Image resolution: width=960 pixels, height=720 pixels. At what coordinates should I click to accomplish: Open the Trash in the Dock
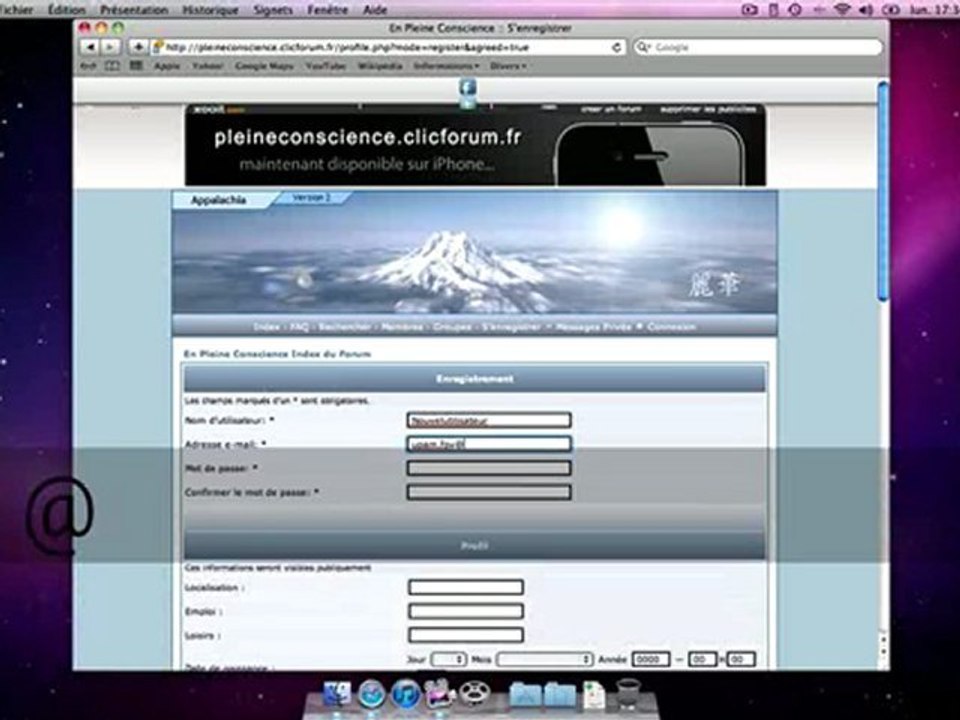point(628,694)
